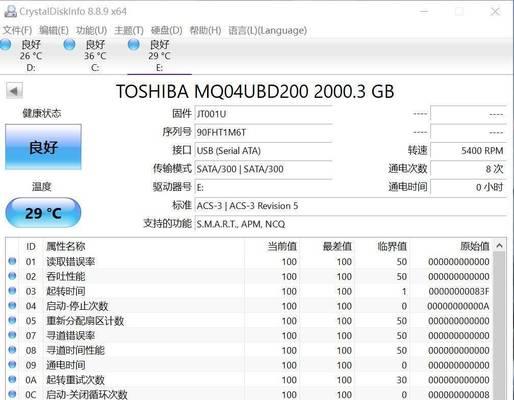The height and width of the screenshot is (400, 514).
Task: Click status dot for attribute 09 通电时间
Action: pyautogui.click(x=12, y=365)
